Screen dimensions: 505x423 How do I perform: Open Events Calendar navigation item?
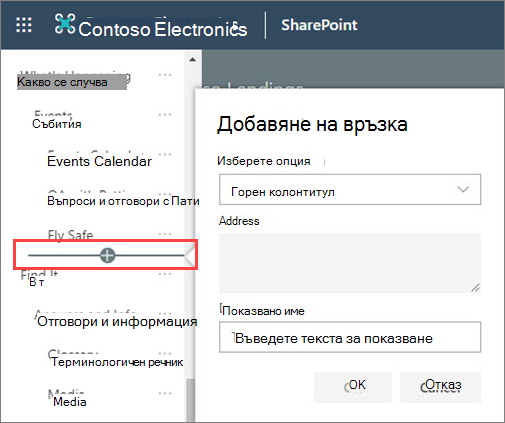(99, 161)
